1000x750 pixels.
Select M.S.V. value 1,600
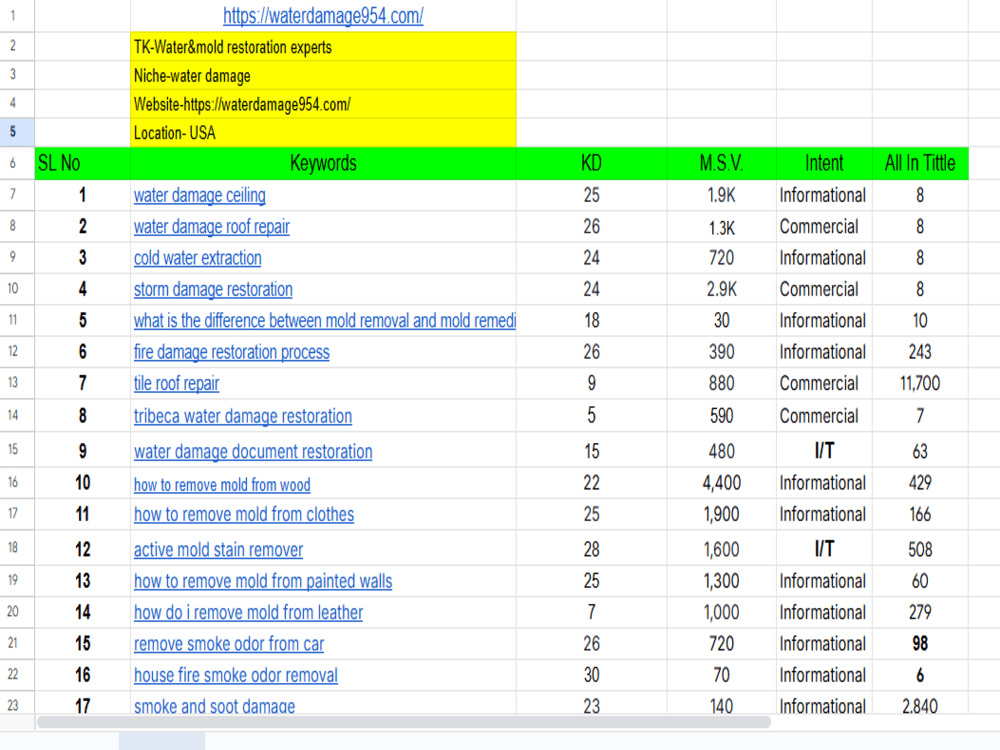coord(721,548)
